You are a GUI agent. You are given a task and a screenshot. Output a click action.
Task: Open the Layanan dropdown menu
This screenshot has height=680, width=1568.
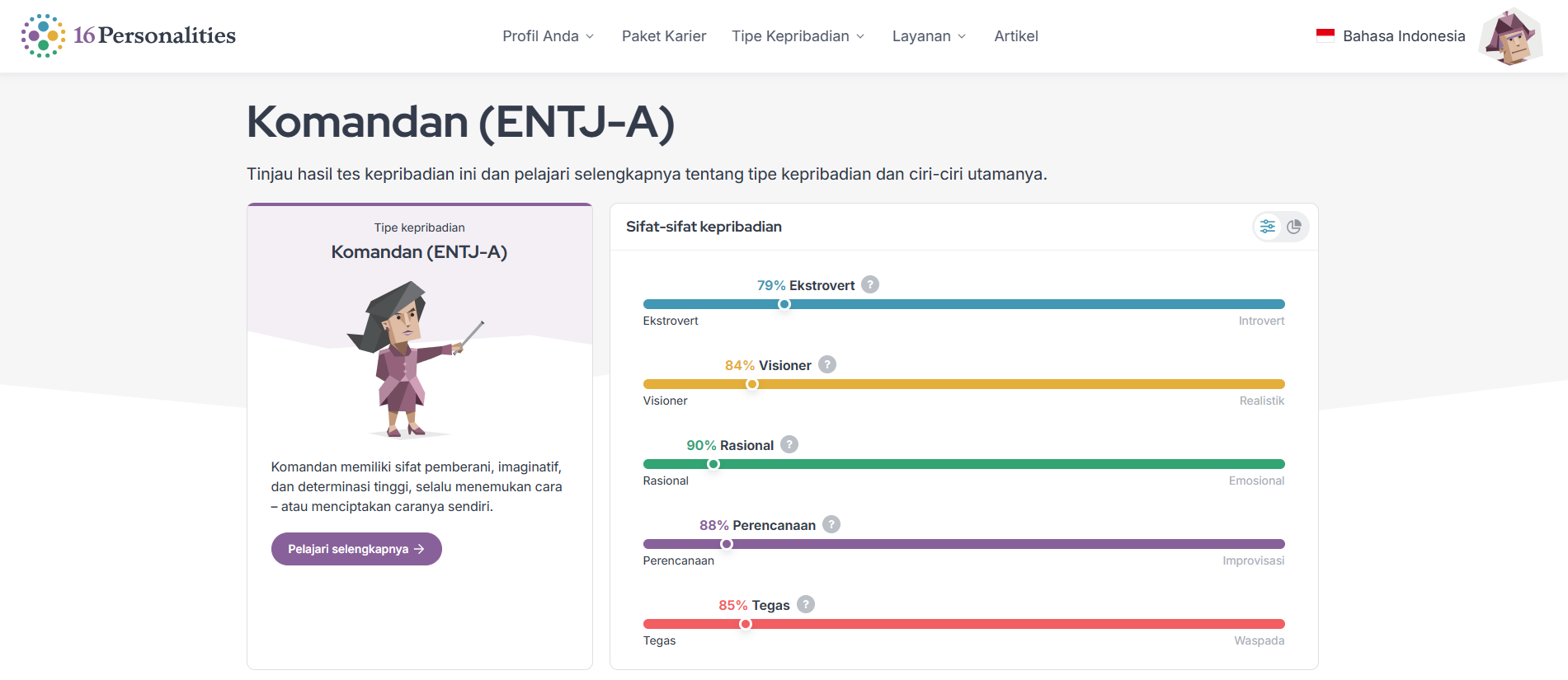(x=929, y=36)
